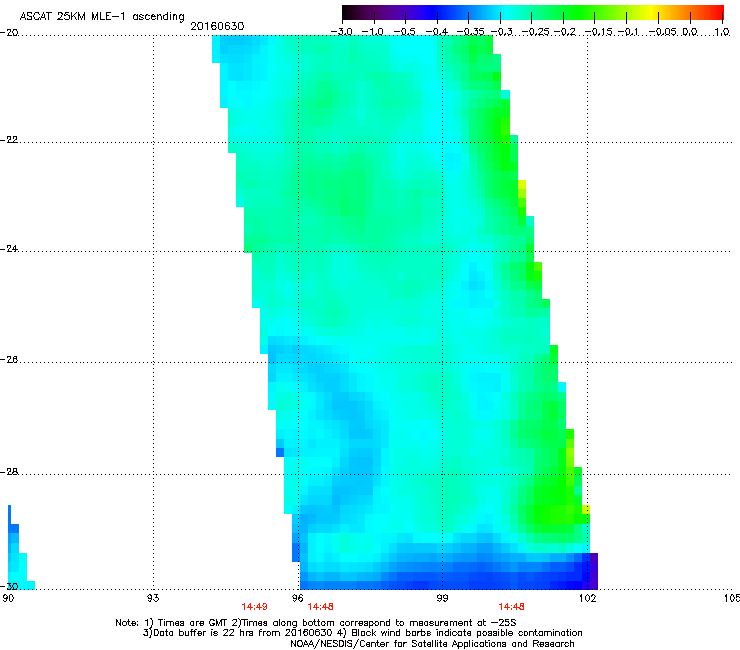The height and width of the screenshot is (650, 740).
Task: Click the -28 latitude axis label
Action: coord(9,472)
